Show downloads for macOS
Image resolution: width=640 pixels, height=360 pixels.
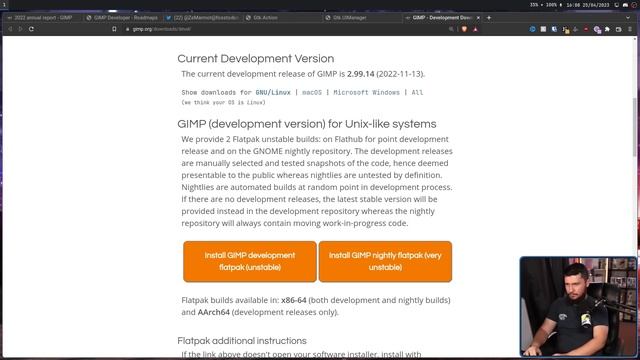[x=312, y=93]
